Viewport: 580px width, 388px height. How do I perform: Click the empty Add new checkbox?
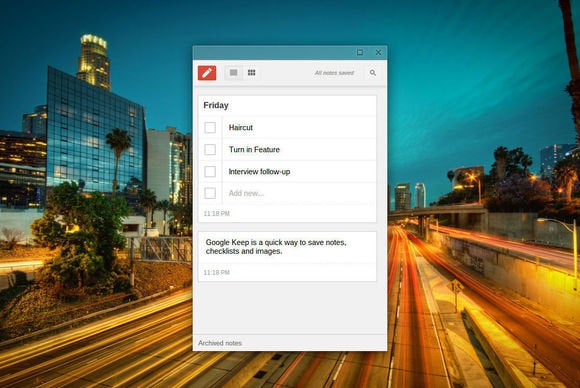click(210, 193)
